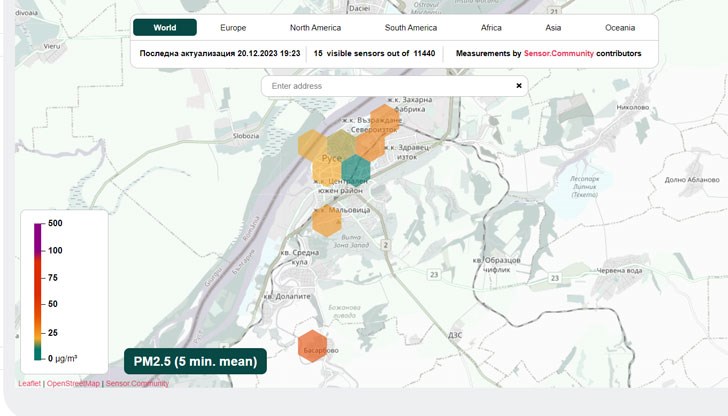Click the teal green sensor hexagon
The width and height of the screenshot is (728, 416).
357,171
